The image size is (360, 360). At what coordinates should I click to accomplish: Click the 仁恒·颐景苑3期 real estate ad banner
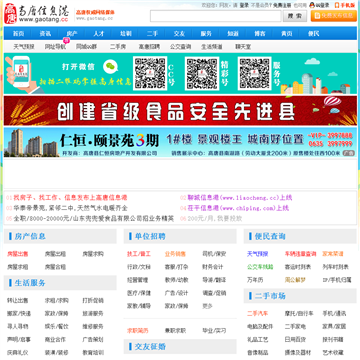tap(180, 142)
